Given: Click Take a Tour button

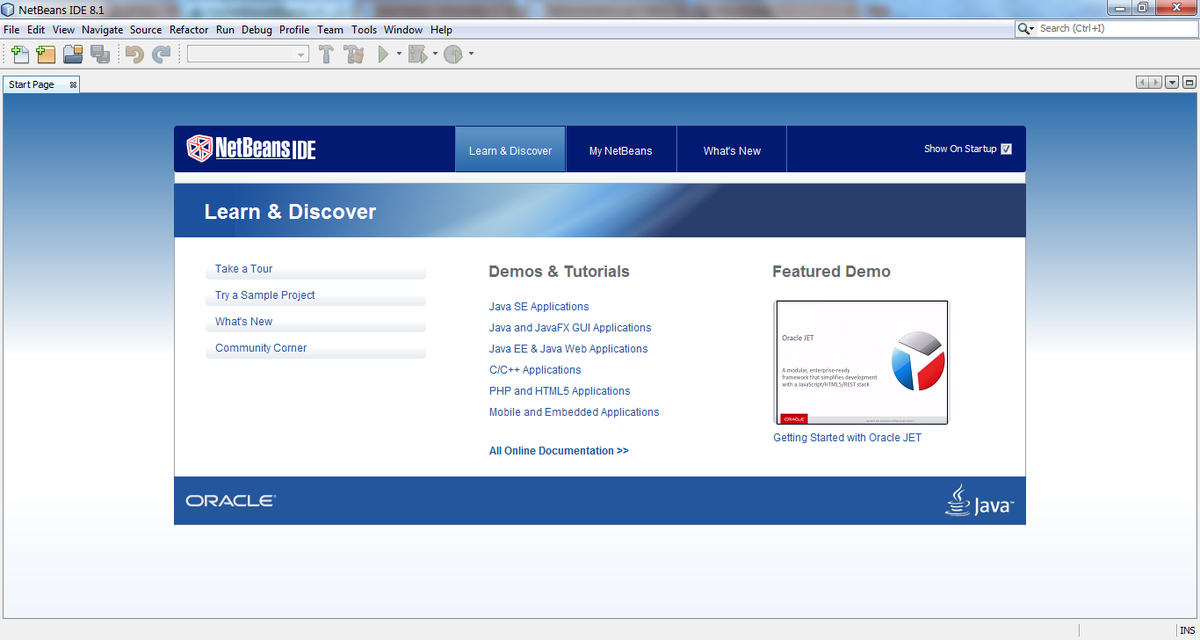Looking at the screenshot, I should click(316, 269).
